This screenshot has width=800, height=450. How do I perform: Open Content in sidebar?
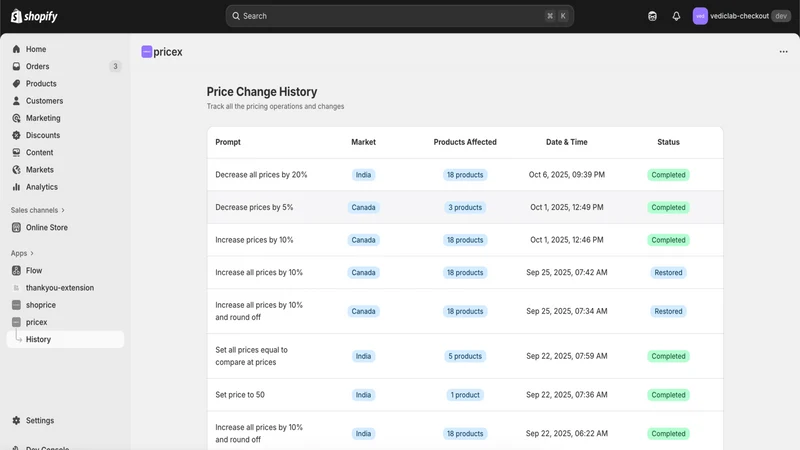tap(39, 153)
